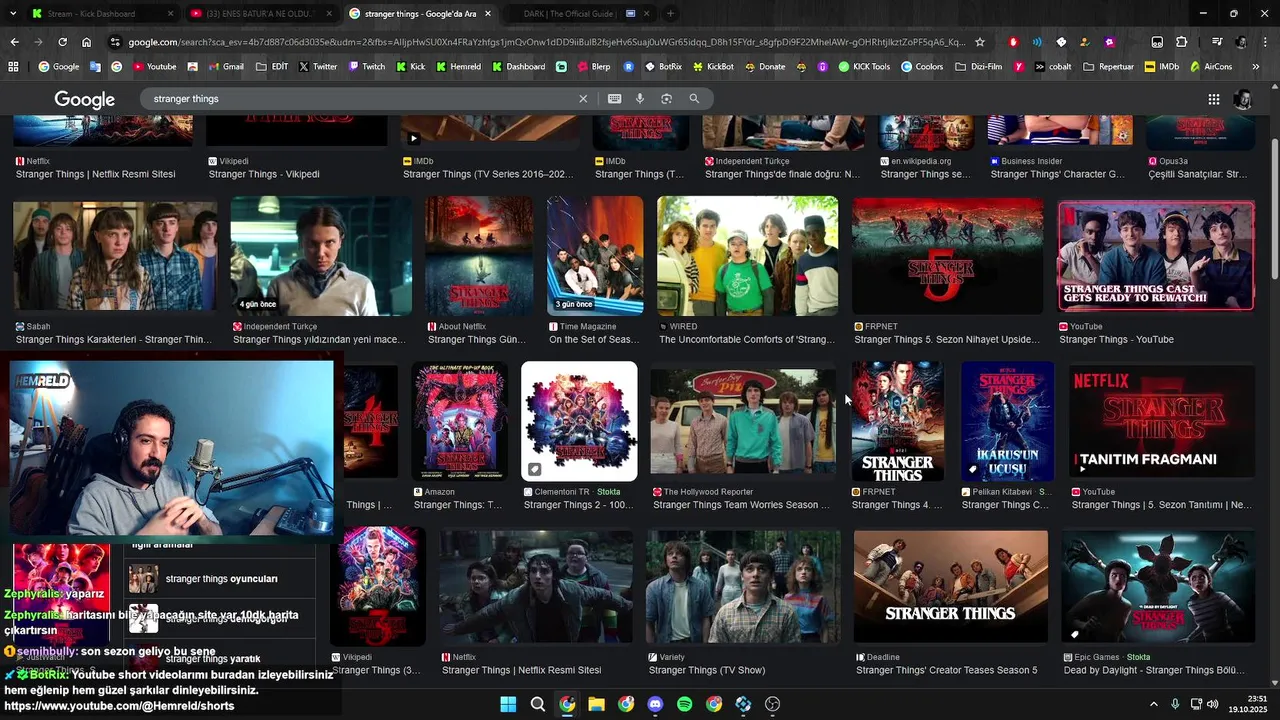This screenshot has height=720, width=1280.
Task: Open the TANITIM FRAGMANI YouTube thumbnail
Action: (1161, 421)
